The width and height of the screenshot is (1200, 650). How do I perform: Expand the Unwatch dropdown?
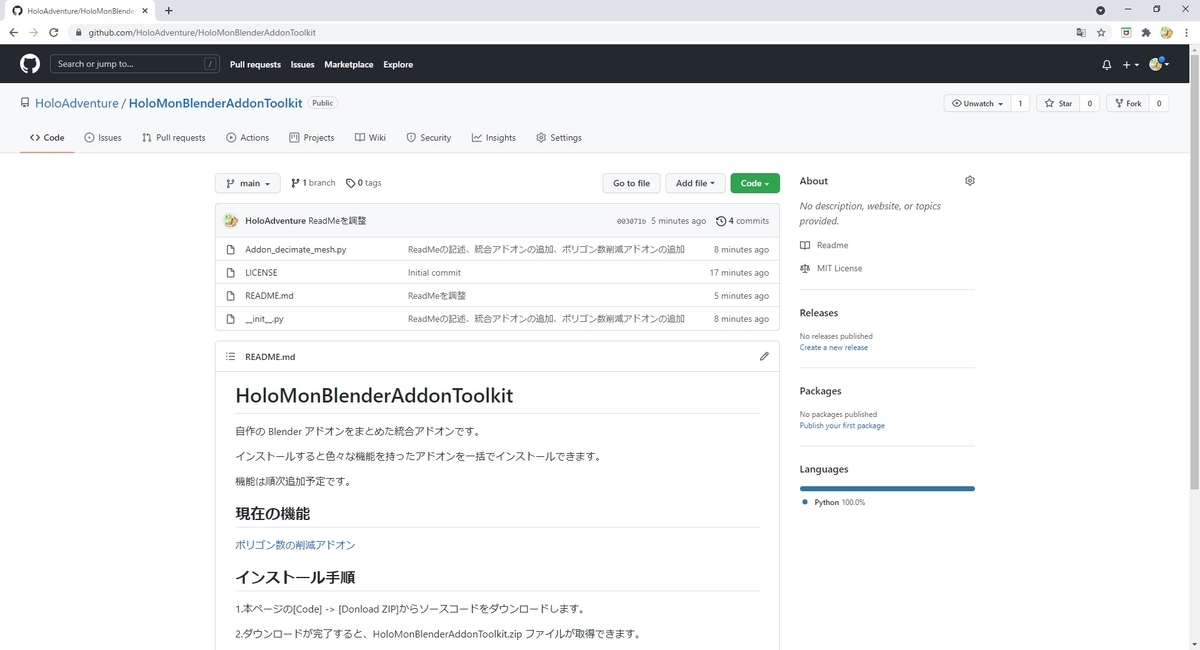click(x=977, y=103)
